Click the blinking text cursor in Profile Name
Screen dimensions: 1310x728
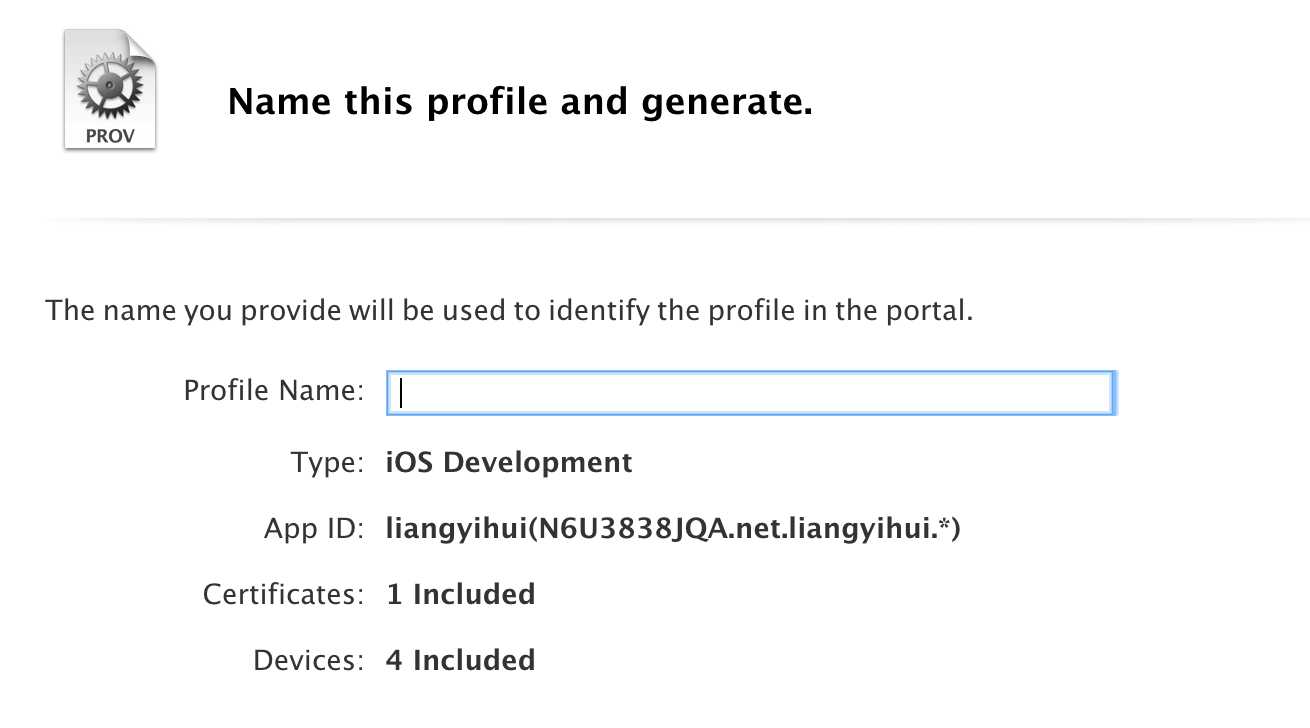click(401, 393)
